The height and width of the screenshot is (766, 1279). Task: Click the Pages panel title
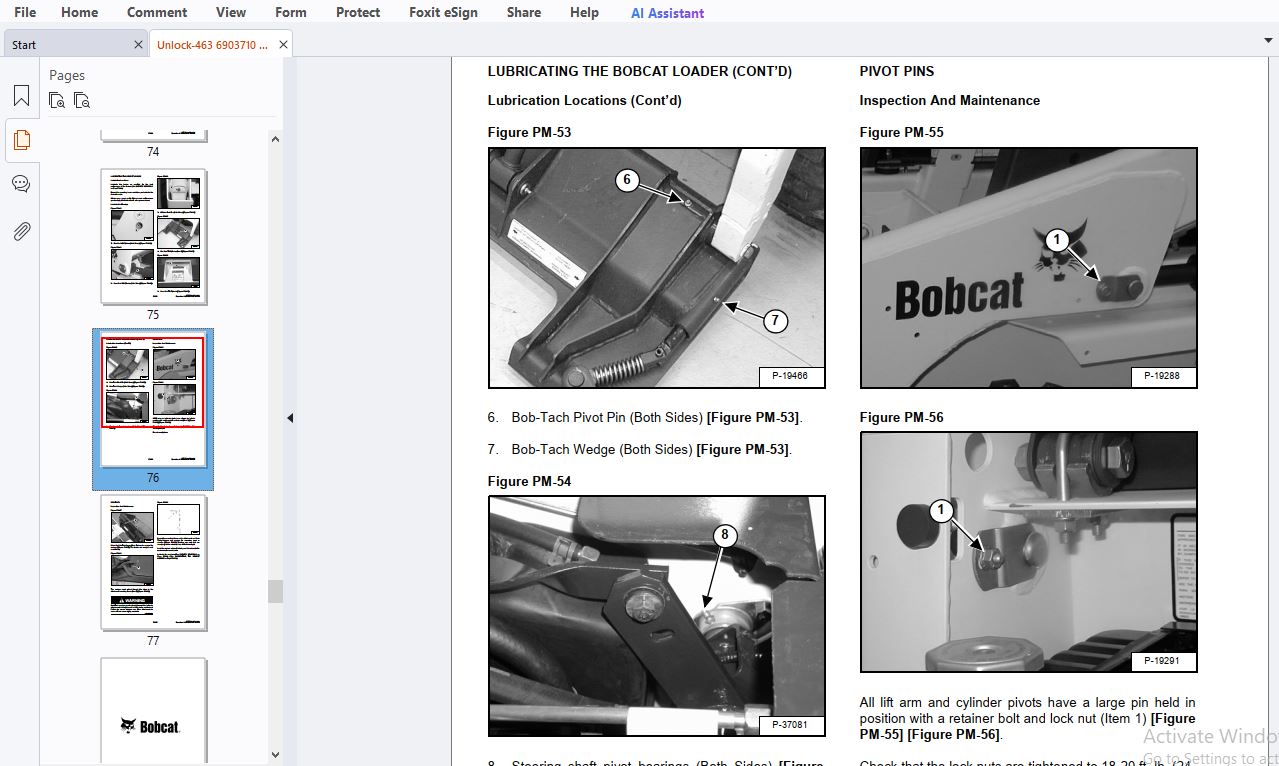[67, 75]
